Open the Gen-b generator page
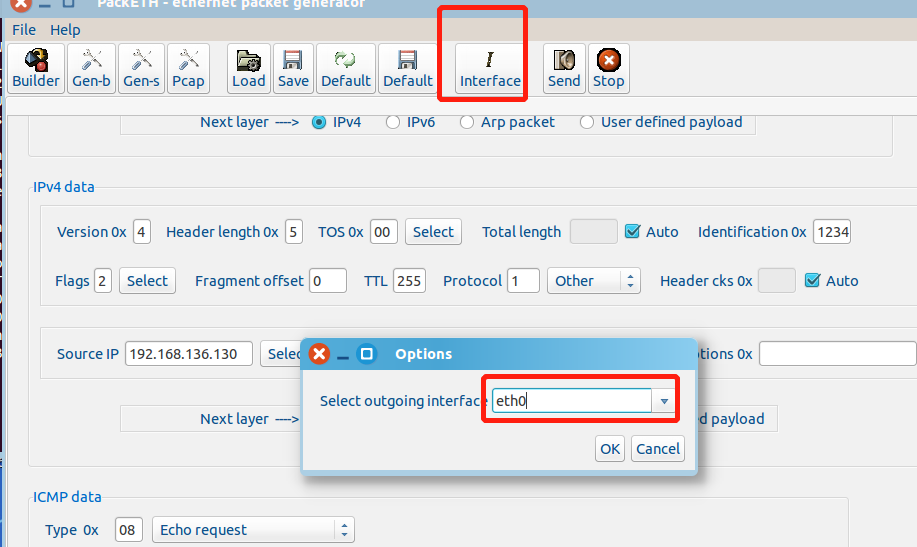Image resolution: width=917 pixels, height=547 pixels. (x=91, y=68)
